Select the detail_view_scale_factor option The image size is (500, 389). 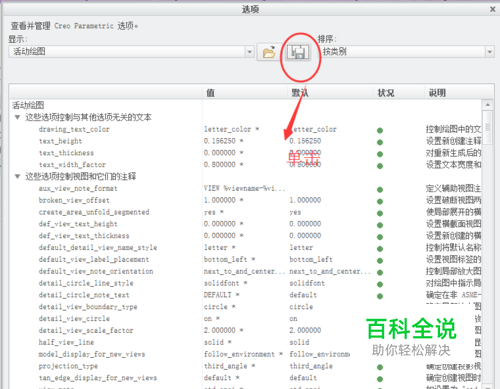tap(86, 330)
